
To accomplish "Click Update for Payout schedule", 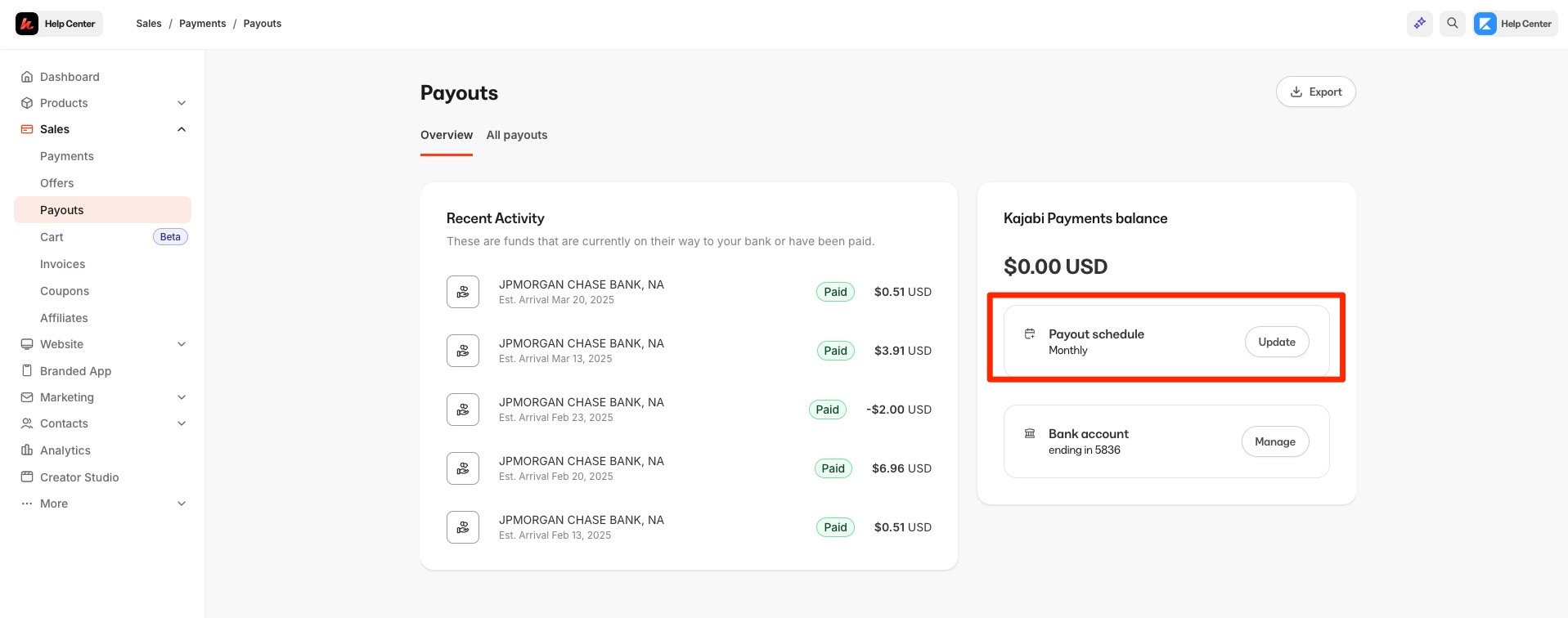I will [1277, 342].
